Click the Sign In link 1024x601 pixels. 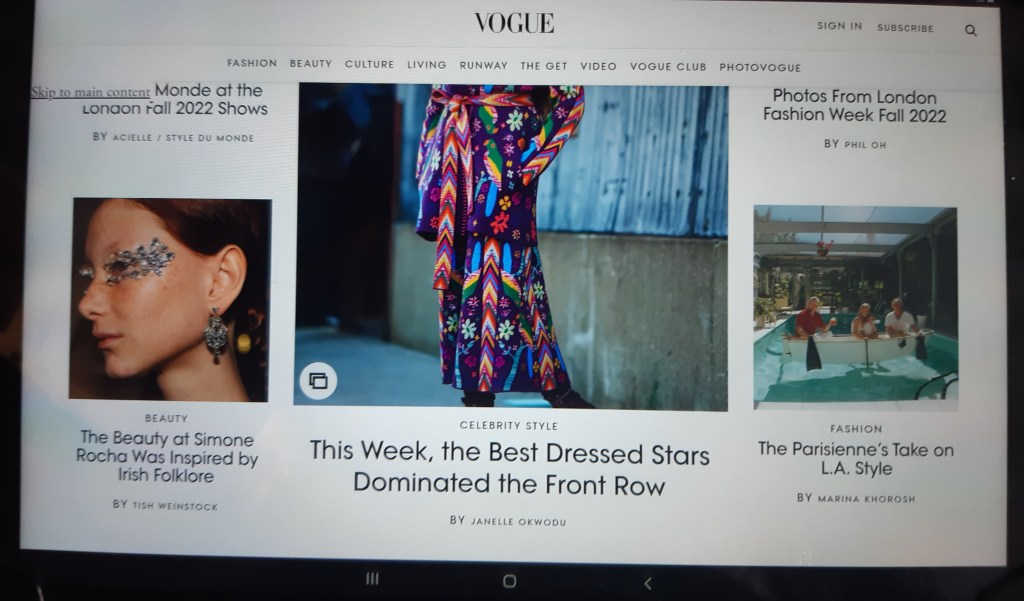click(x=839, y=26)
